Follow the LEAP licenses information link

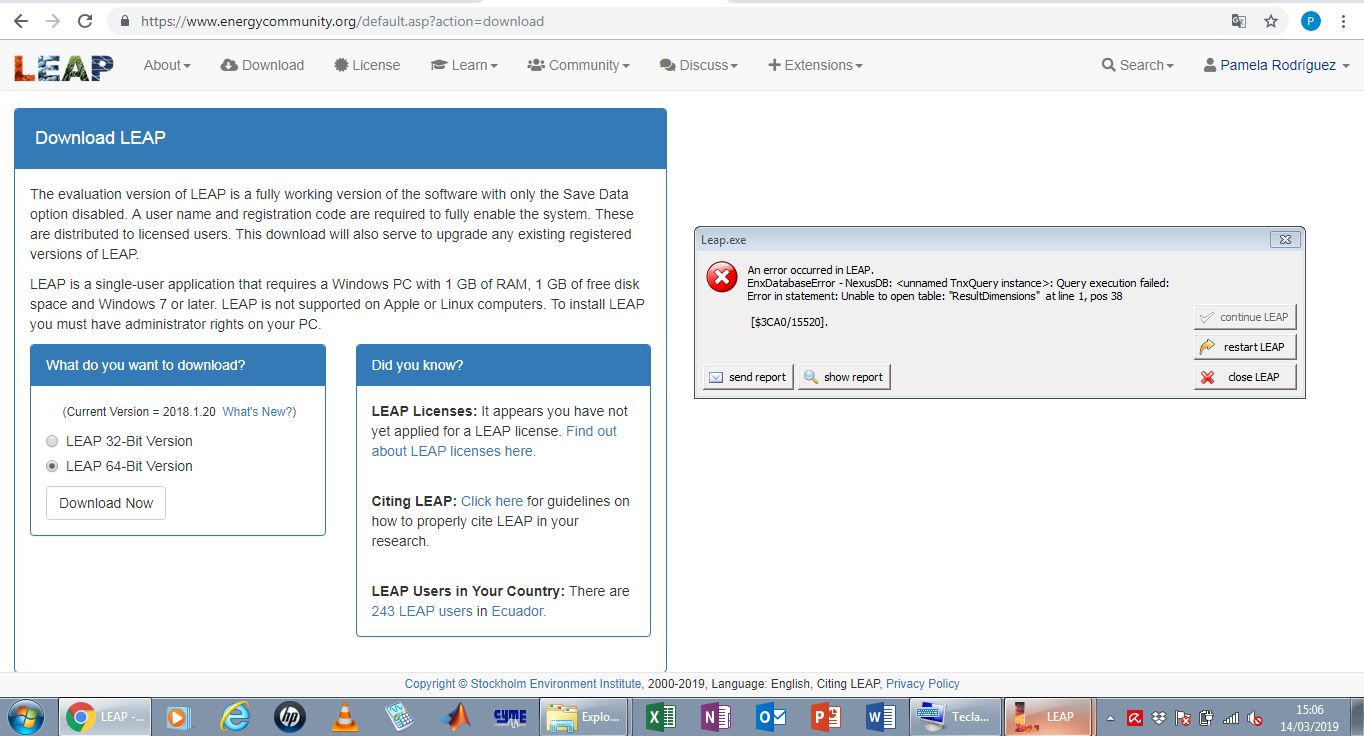(x=494, y=441)
